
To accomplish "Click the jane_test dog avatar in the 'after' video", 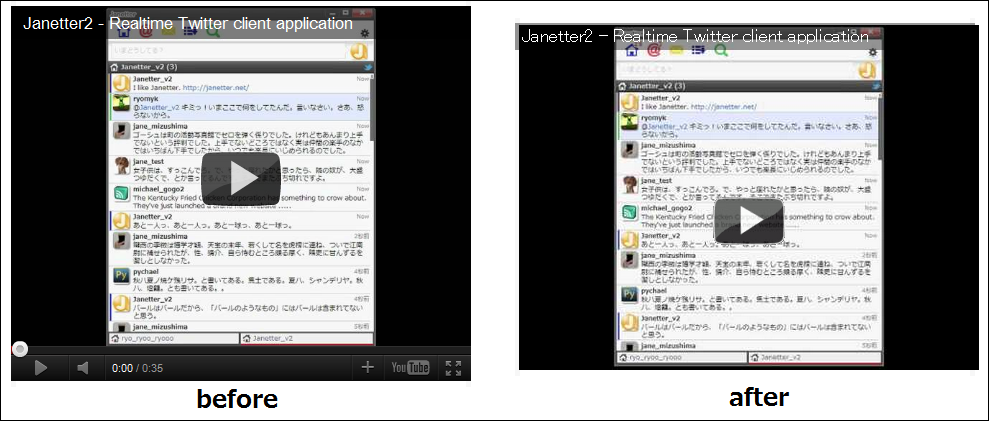I will [629, 186].
